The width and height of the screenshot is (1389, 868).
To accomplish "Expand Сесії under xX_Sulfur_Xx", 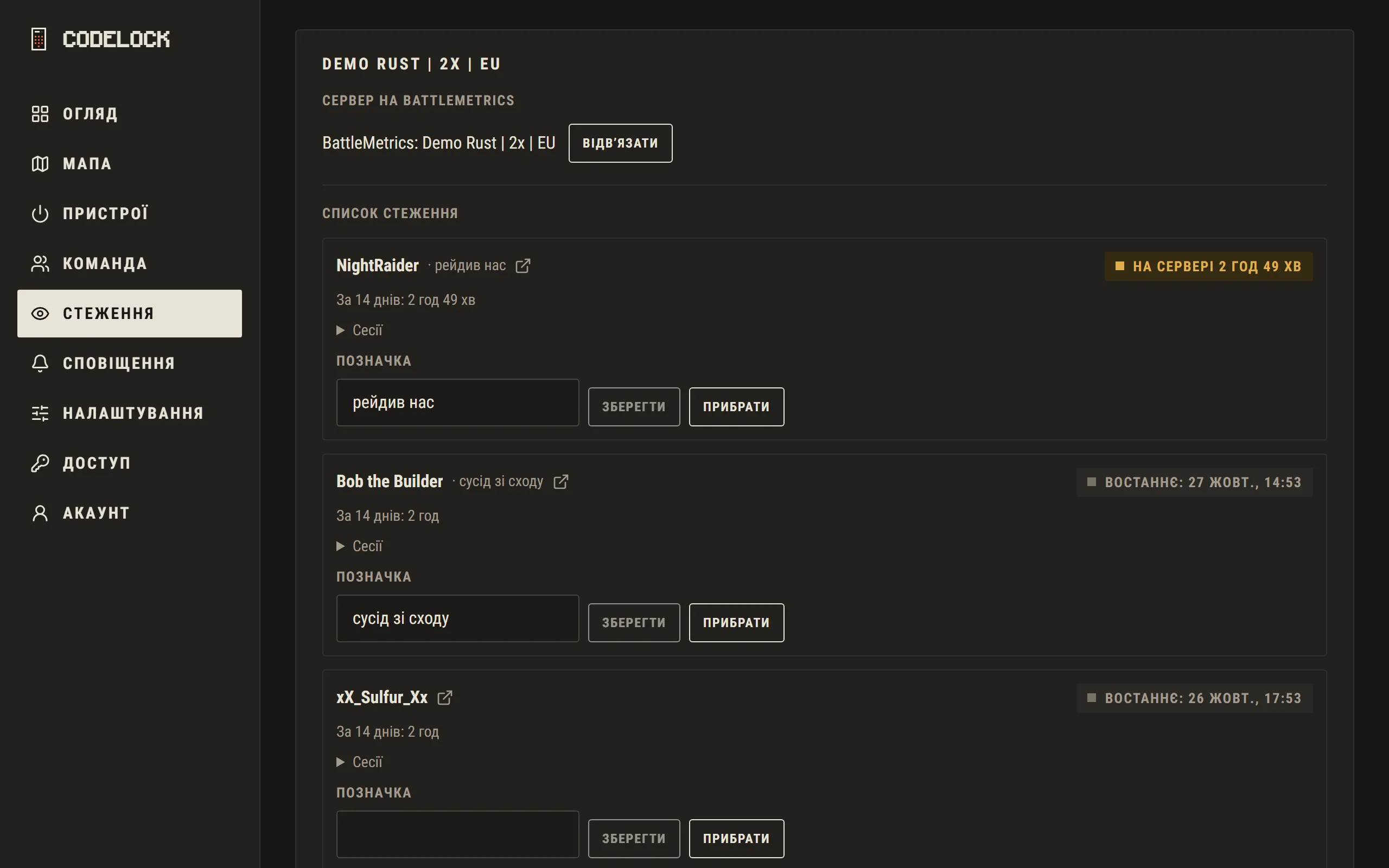I will pos(359,762).
